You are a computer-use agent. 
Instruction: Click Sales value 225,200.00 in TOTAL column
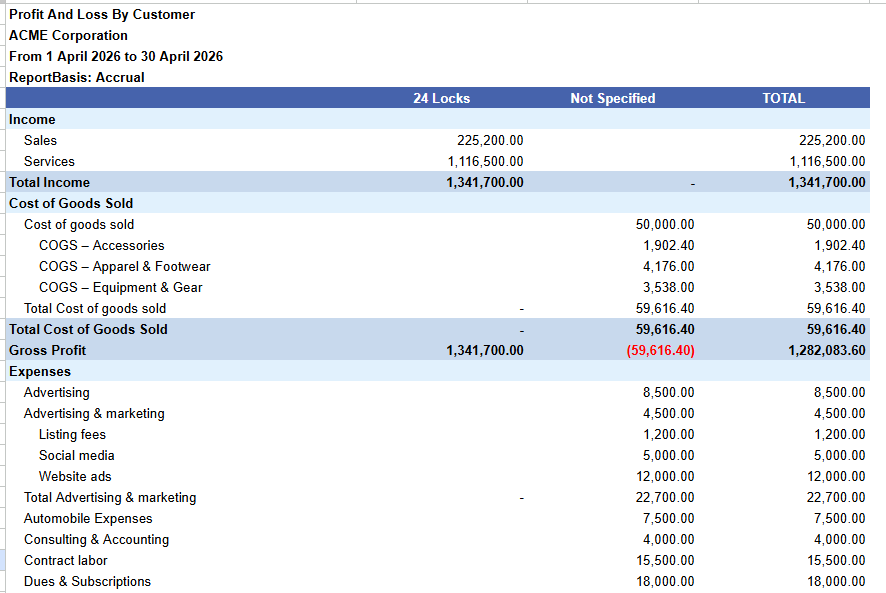(x=832, y=140)
